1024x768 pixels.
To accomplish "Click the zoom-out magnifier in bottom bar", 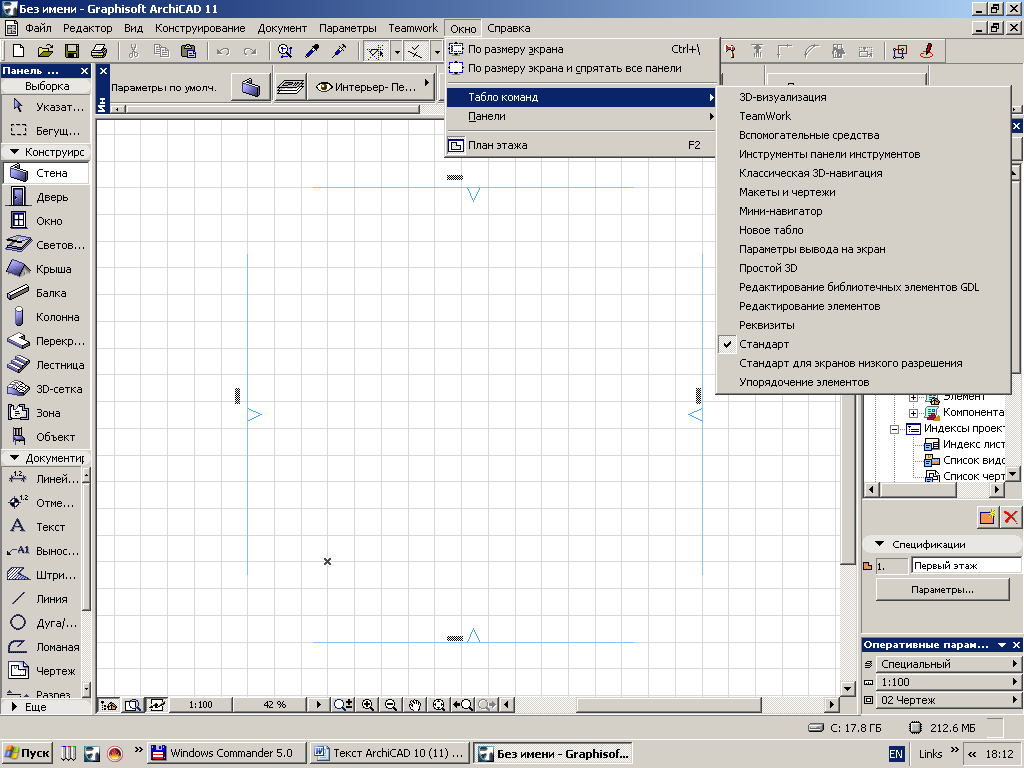I will (x=391, y=705).
